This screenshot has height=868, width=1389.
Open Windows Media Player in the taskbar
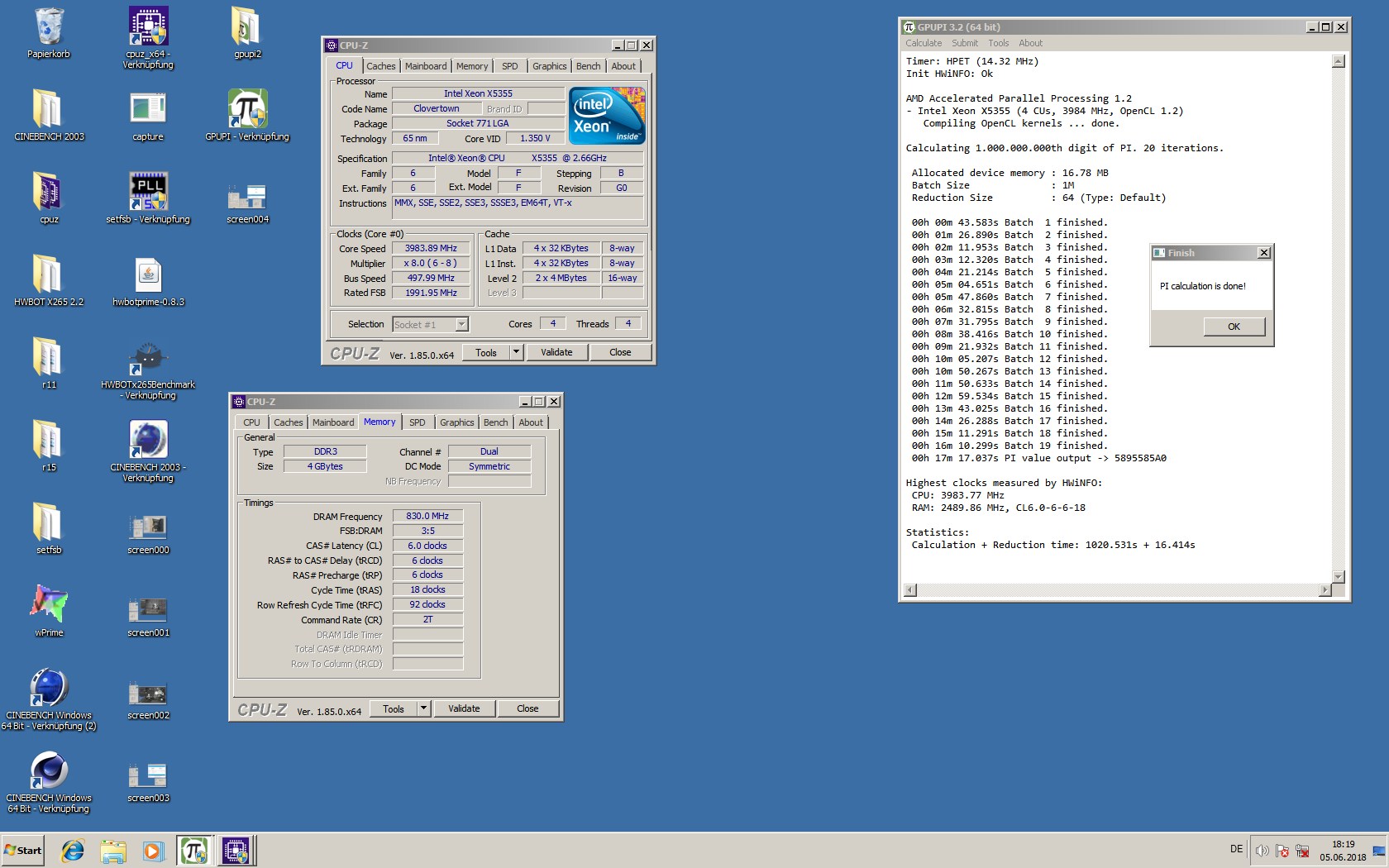(x=153, y=850)
